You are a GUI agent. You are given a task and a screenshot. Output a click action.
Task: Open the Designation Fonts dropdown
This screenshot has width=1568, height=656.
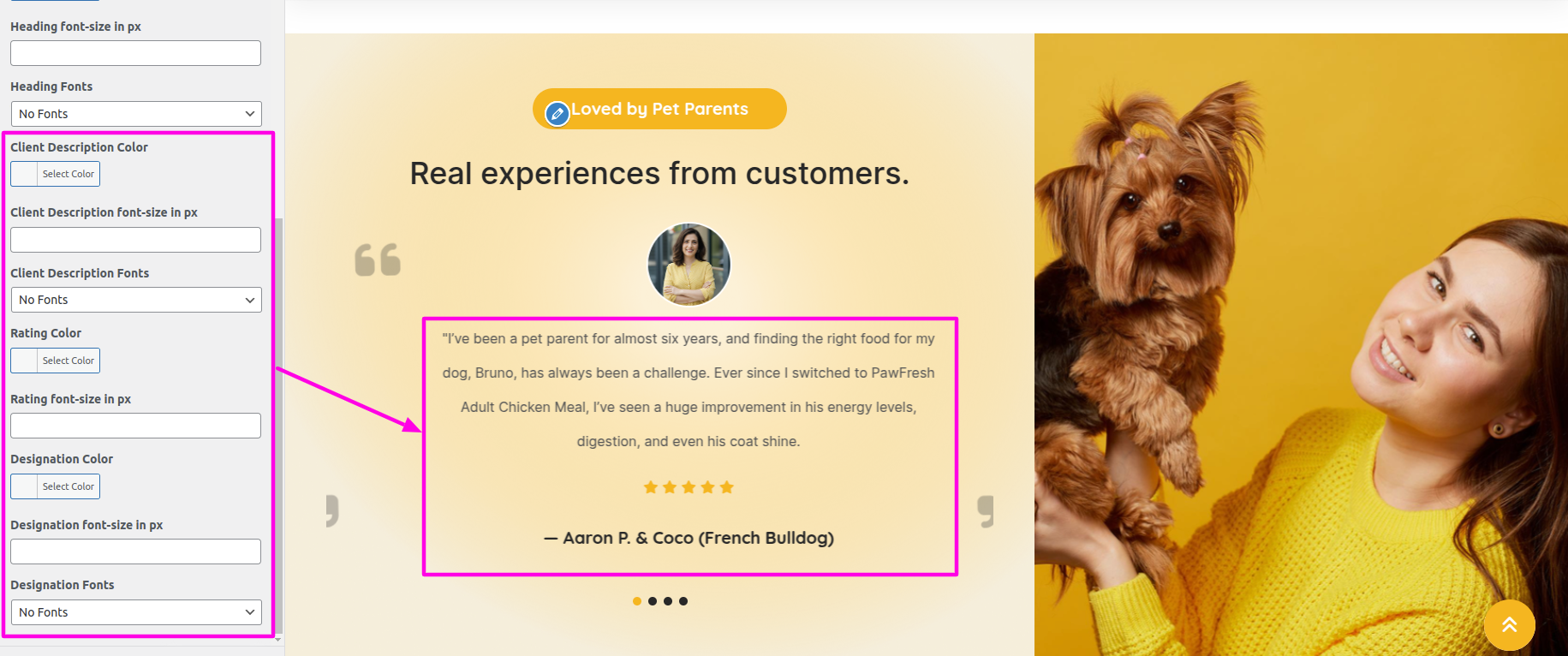tap(136, 612)
